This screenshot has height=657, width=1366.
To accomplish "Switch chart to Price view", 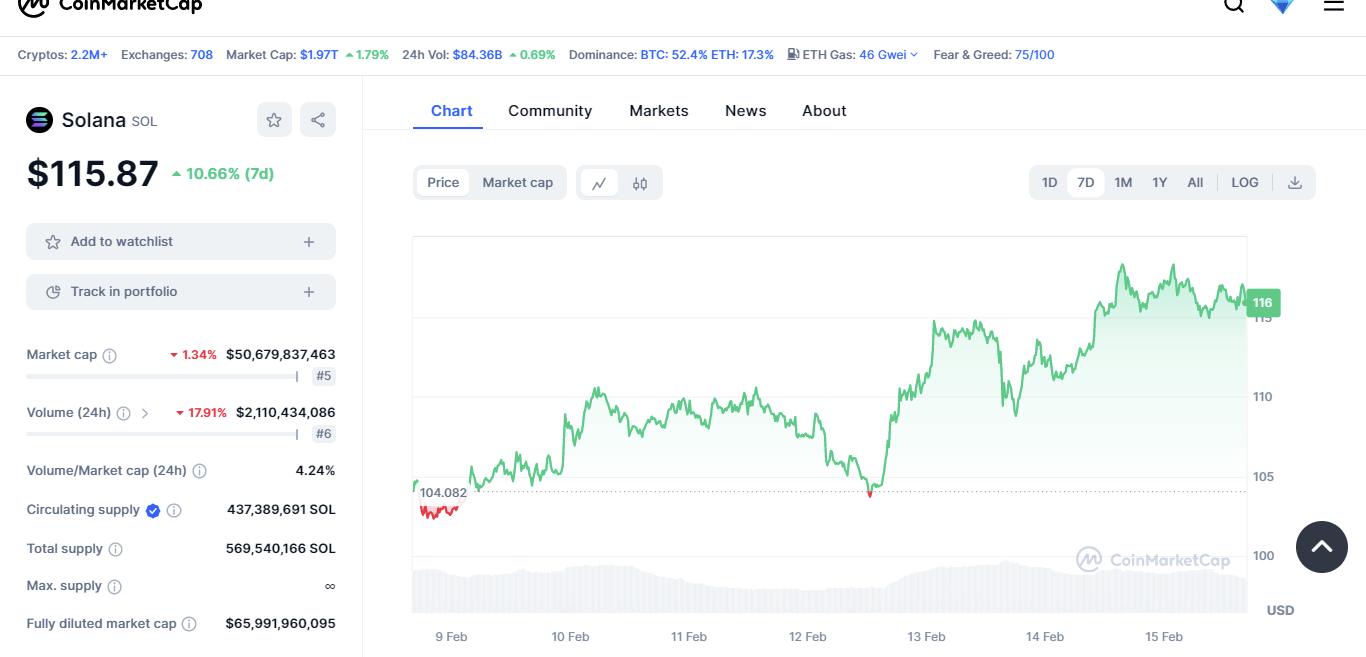I will tap(443, 183).
